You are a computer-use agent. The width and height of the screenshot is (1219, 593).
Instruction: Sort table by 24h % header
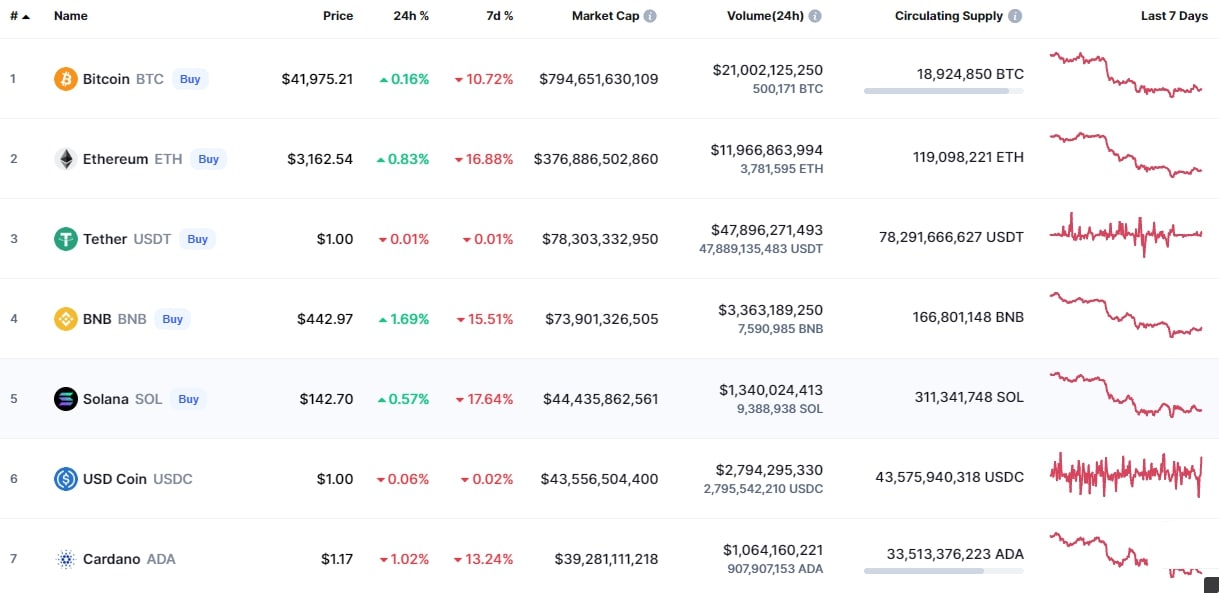[x=412, y=16]
